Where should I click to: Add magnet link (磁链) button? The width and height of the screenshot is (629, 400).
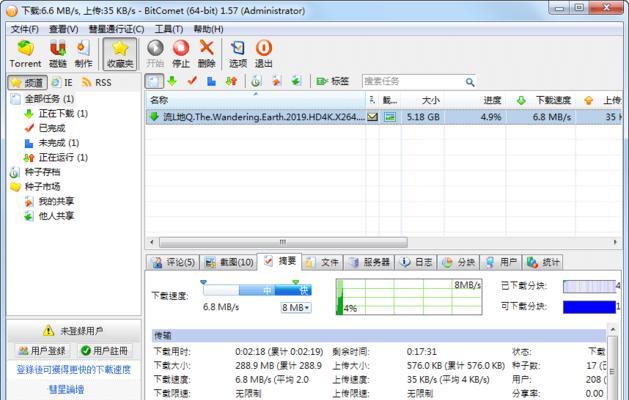coord(58,54)
